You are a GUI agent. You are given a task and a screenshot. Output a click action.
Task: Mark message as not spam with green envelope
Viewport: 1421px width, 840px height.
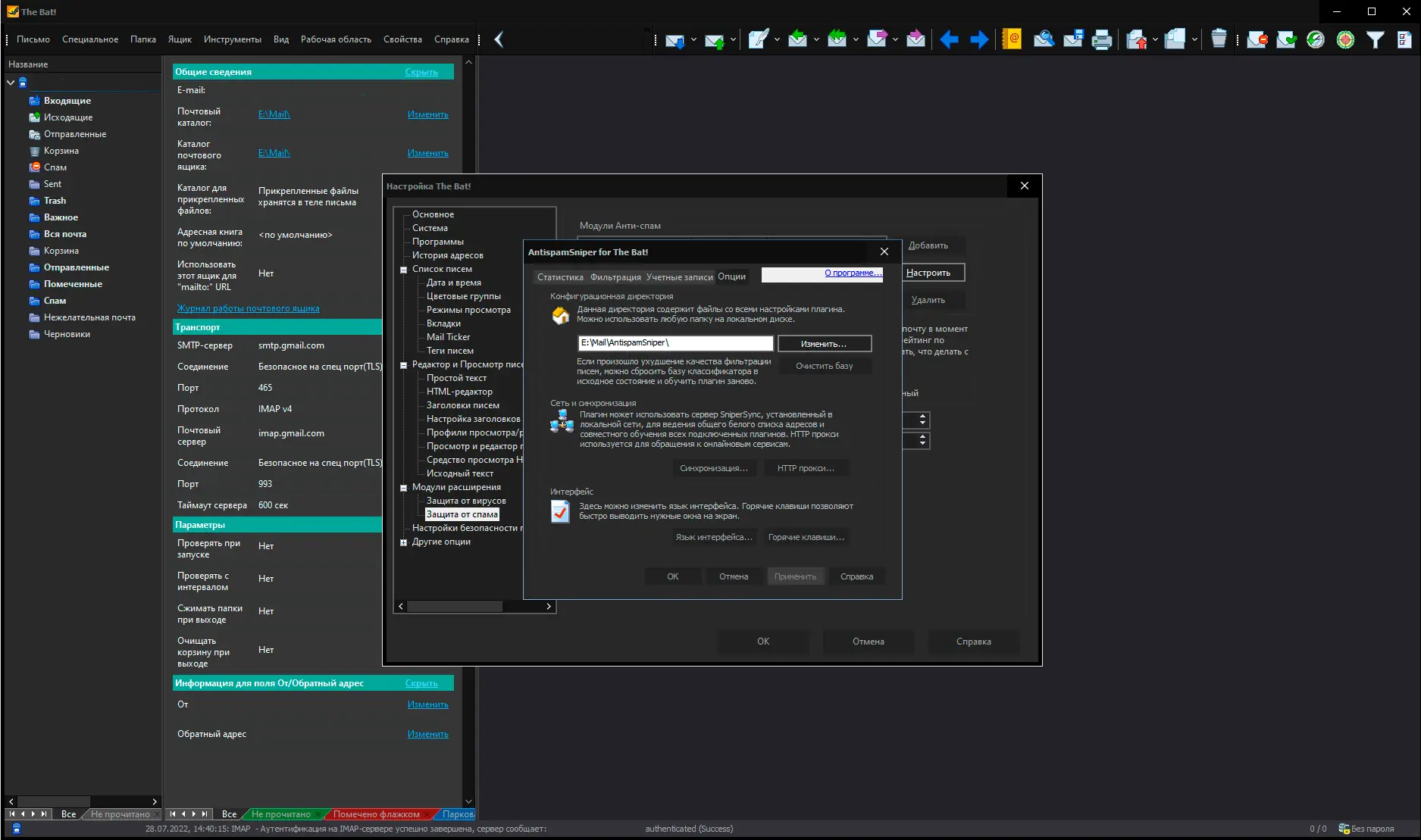pos(1285,39)
